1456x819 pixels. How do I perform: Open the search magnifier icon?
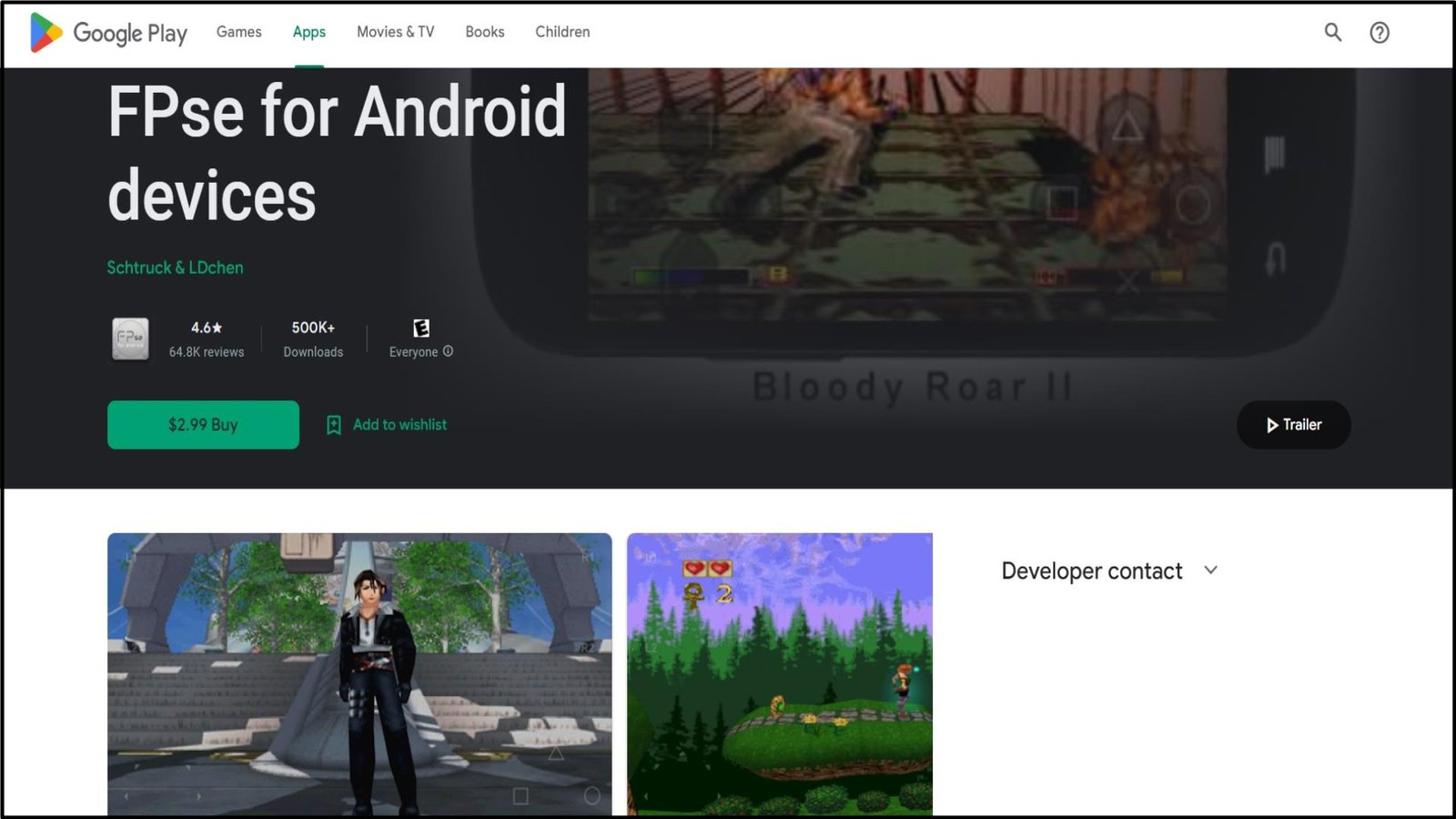[1332, 33]
